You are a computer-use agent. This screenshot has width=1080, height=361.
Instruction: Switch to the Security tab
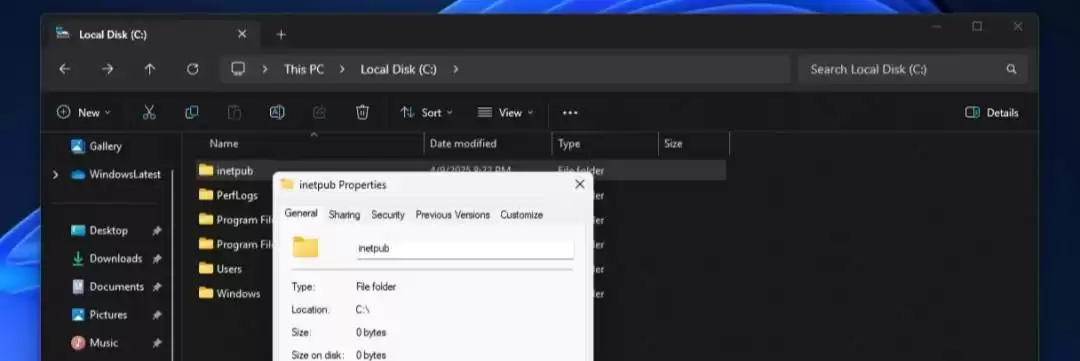pyautogui.click(x=388, y=215)
